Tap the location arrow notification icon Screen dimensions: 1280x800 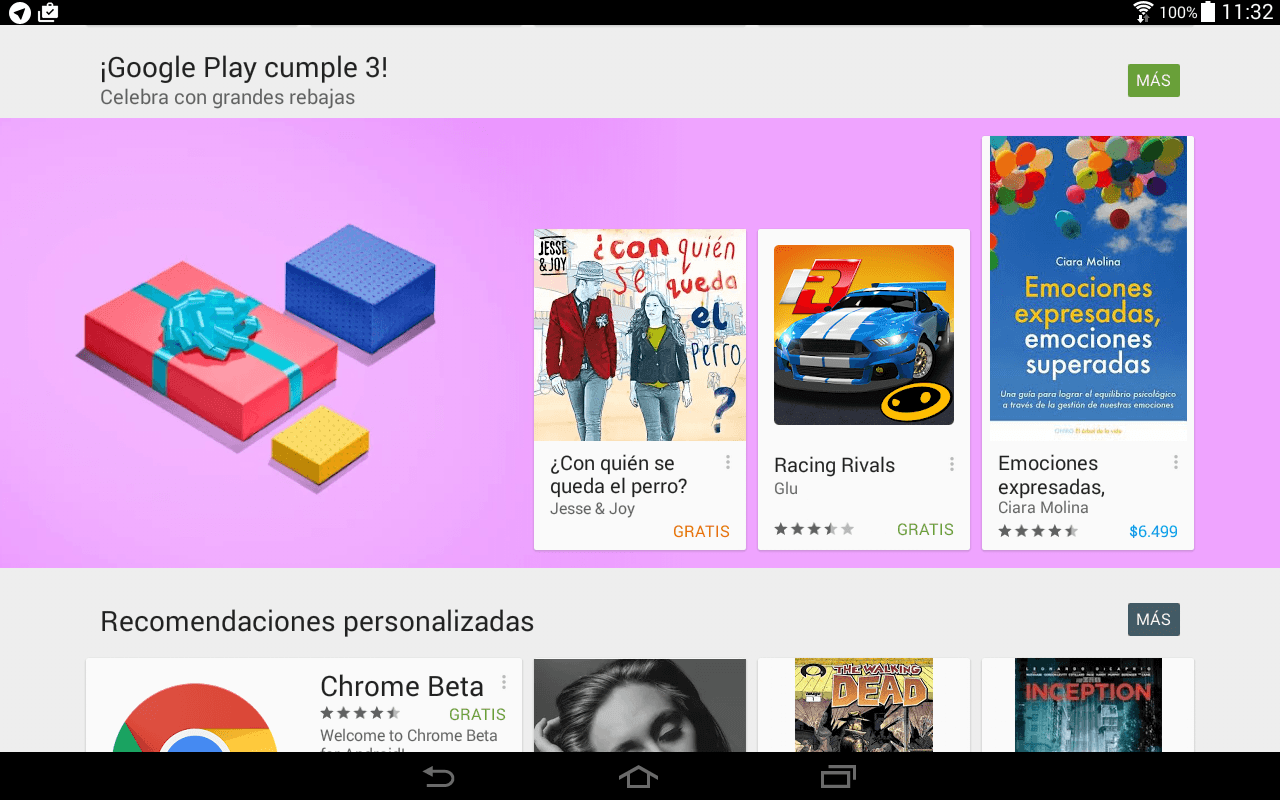[x=19, y=12]
